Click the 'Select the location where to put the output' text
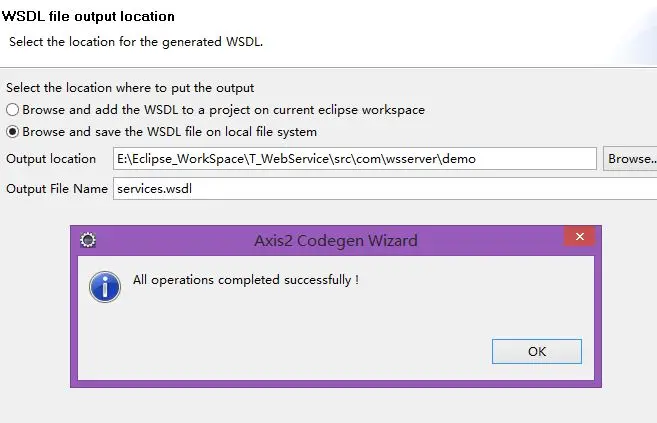Image resolution: width=657 pixels, height=423 pixels. point(130,88)
